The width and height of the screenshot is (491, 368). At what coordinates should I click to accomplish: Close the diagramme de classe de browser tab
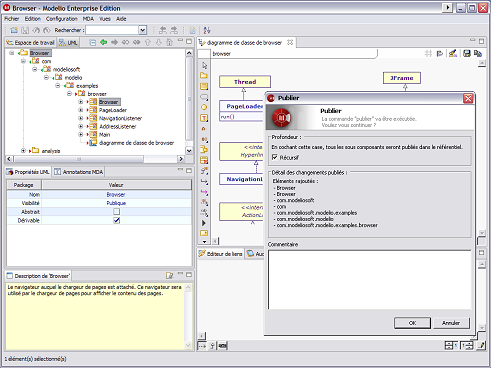click(x=290, y=42)
